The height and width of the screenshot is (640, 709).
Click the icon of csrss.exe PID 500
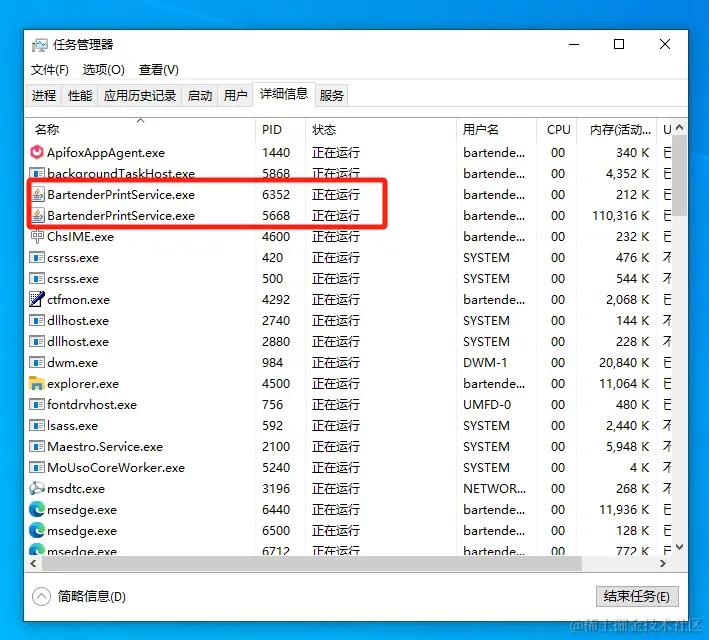[37, 278]
